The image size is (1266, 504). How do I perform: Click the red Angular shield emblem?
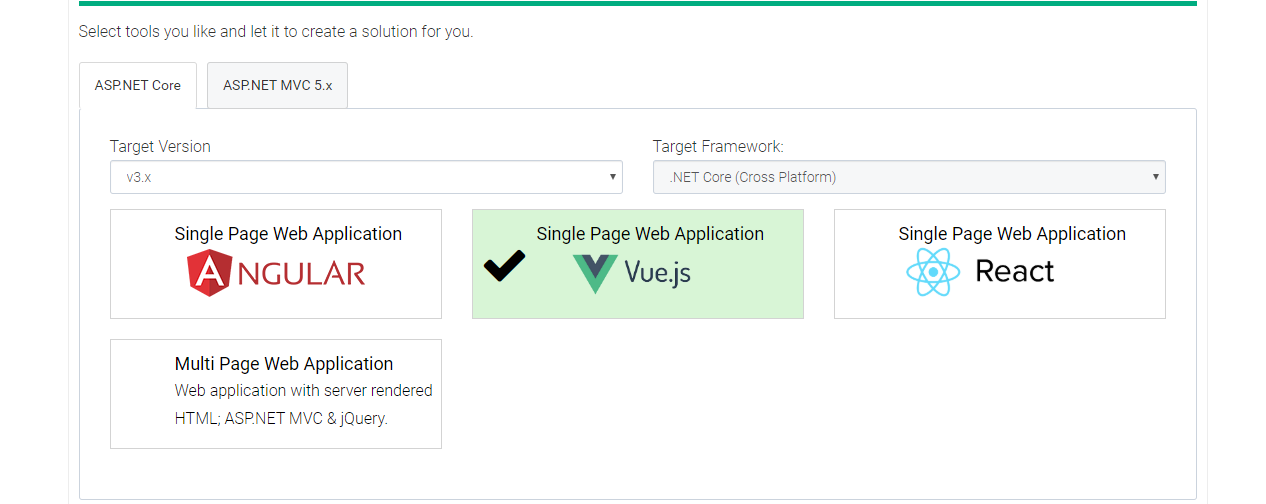tap(210, 273)
